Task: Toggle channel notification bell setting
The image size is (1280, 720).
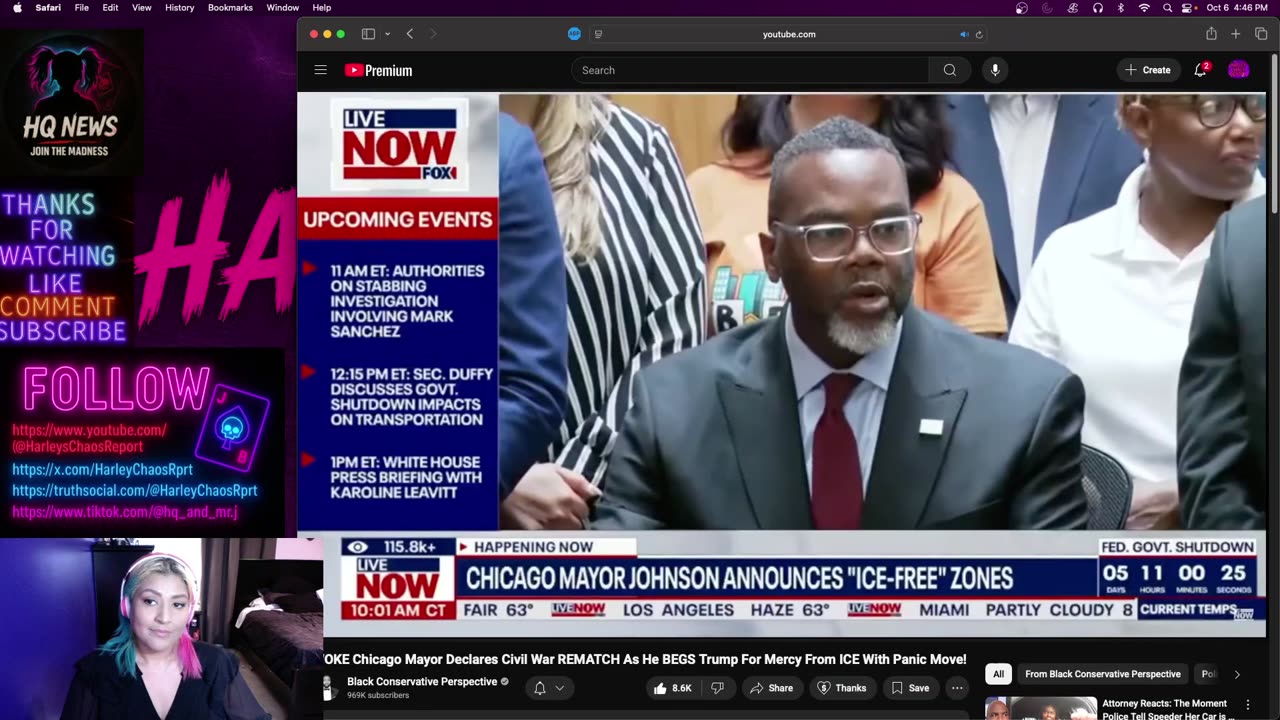Action: point(540,688)
